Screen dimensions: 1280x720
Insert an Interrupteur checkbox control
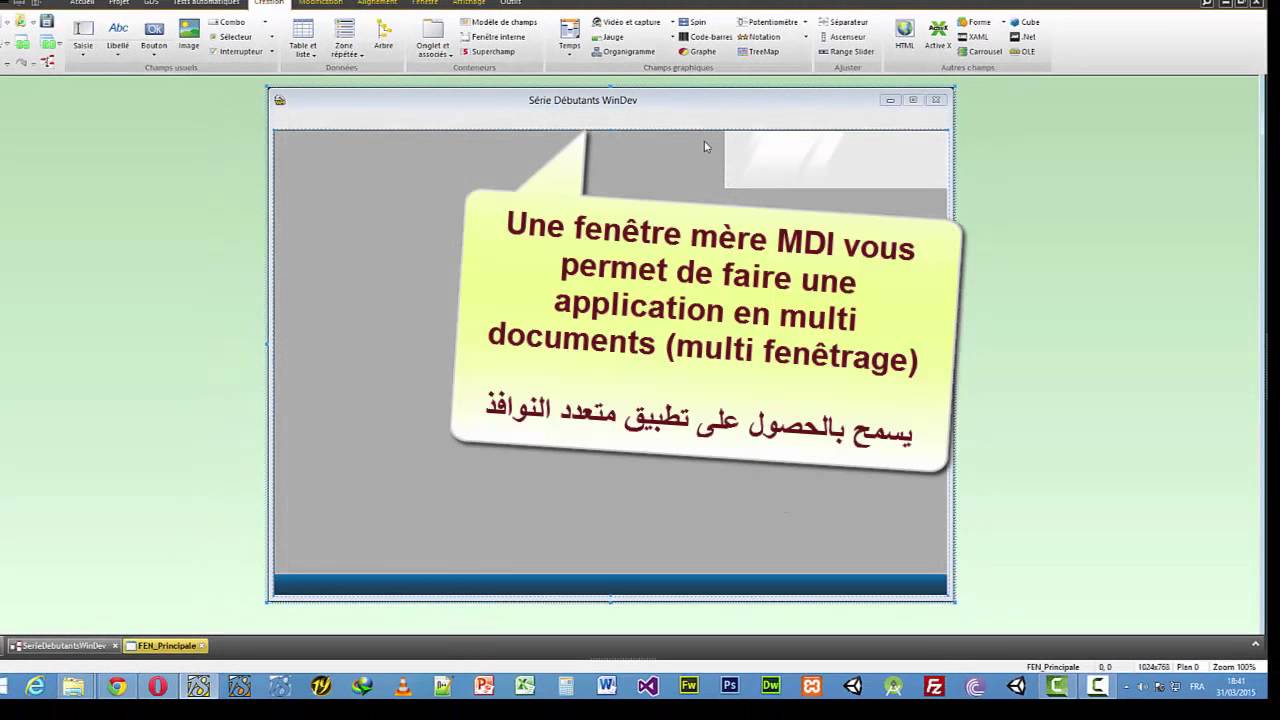[236, 51]
